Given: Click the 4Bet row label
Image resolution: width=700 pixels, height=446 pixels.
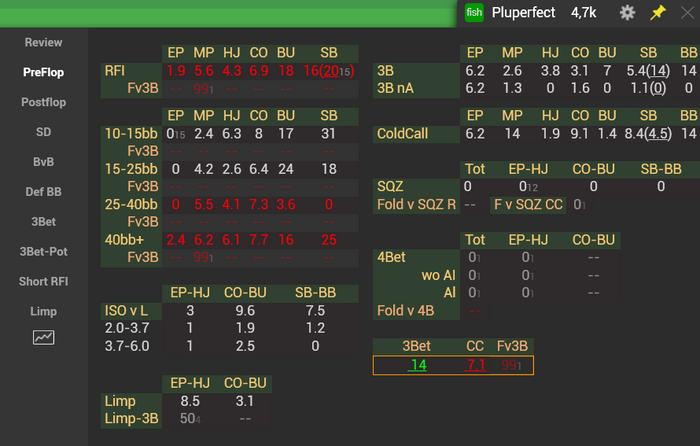Looking at the screenshot, I should (391, 258).
